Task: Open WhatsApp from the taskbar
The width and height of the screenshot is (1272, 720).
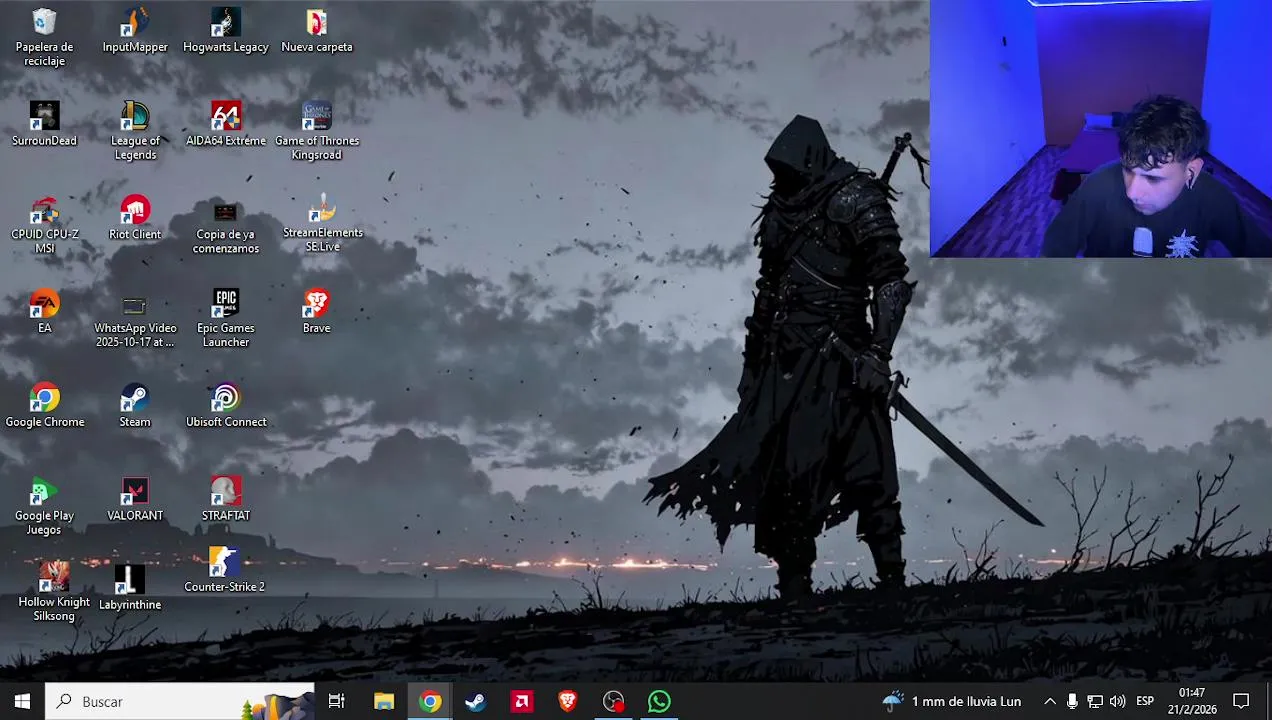Action: pyautogui.click(x=659, y=702)
